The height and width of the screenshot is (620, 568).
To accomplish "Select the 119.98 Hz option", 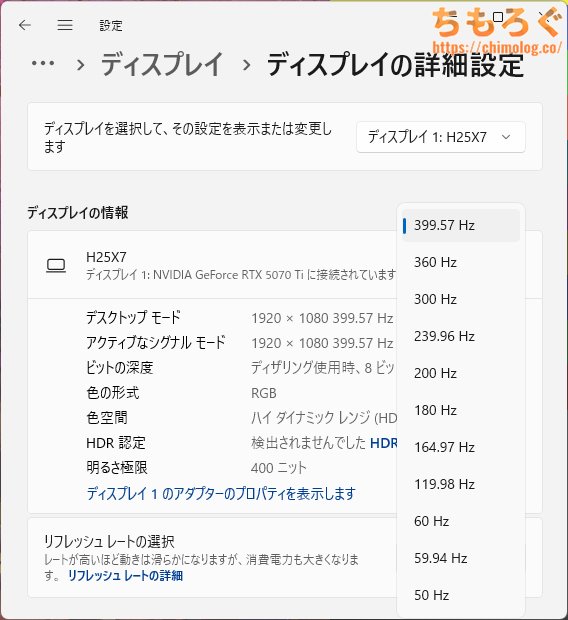I will click(x=461, y=484).
